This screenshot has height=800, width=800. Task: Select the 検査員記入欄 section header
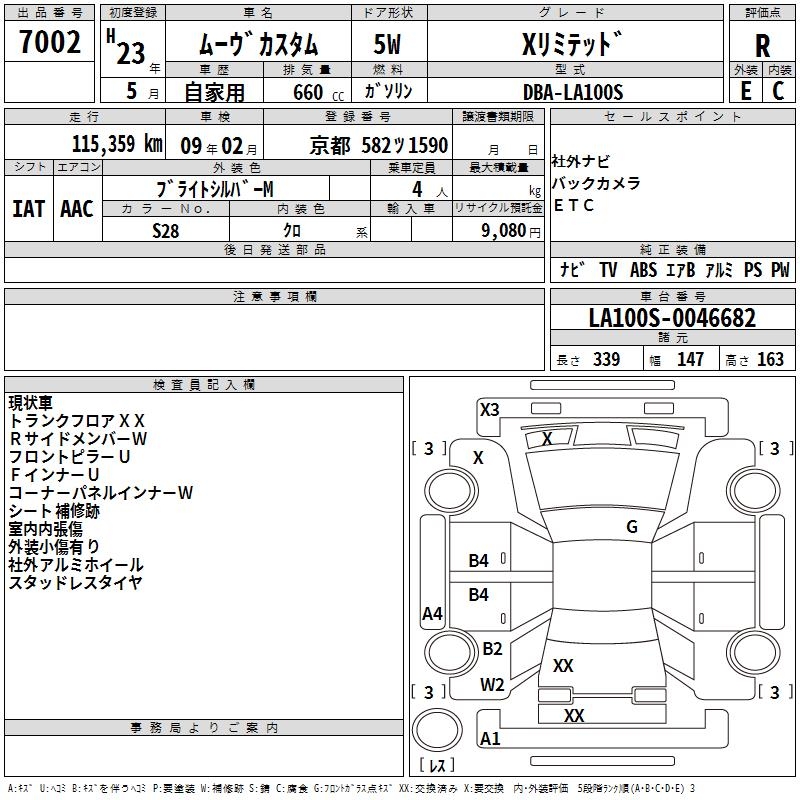[x=204, y=385]
